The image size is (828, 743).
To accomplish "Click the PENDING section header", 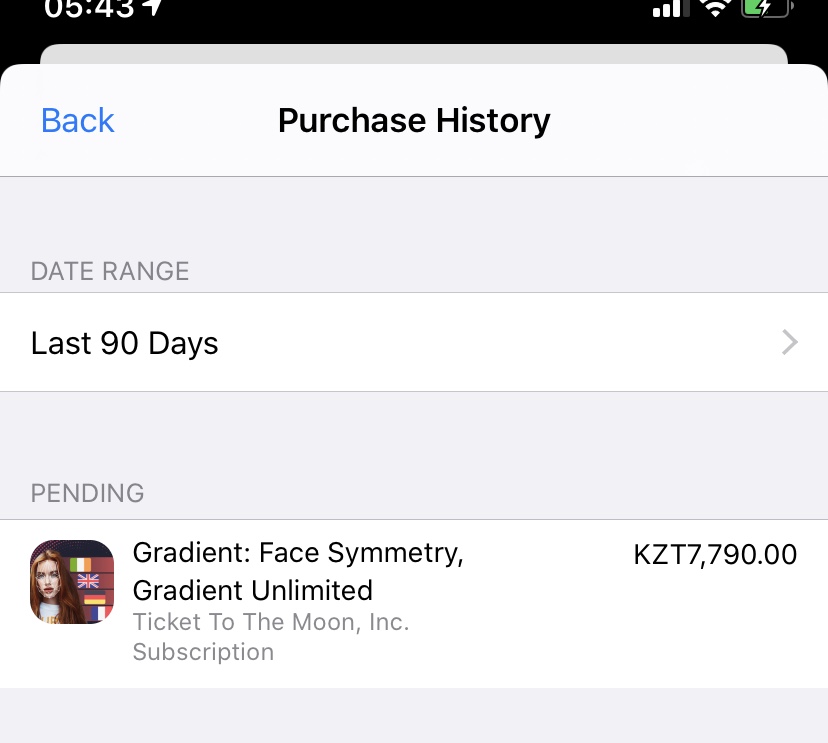I will pos(88,493).
